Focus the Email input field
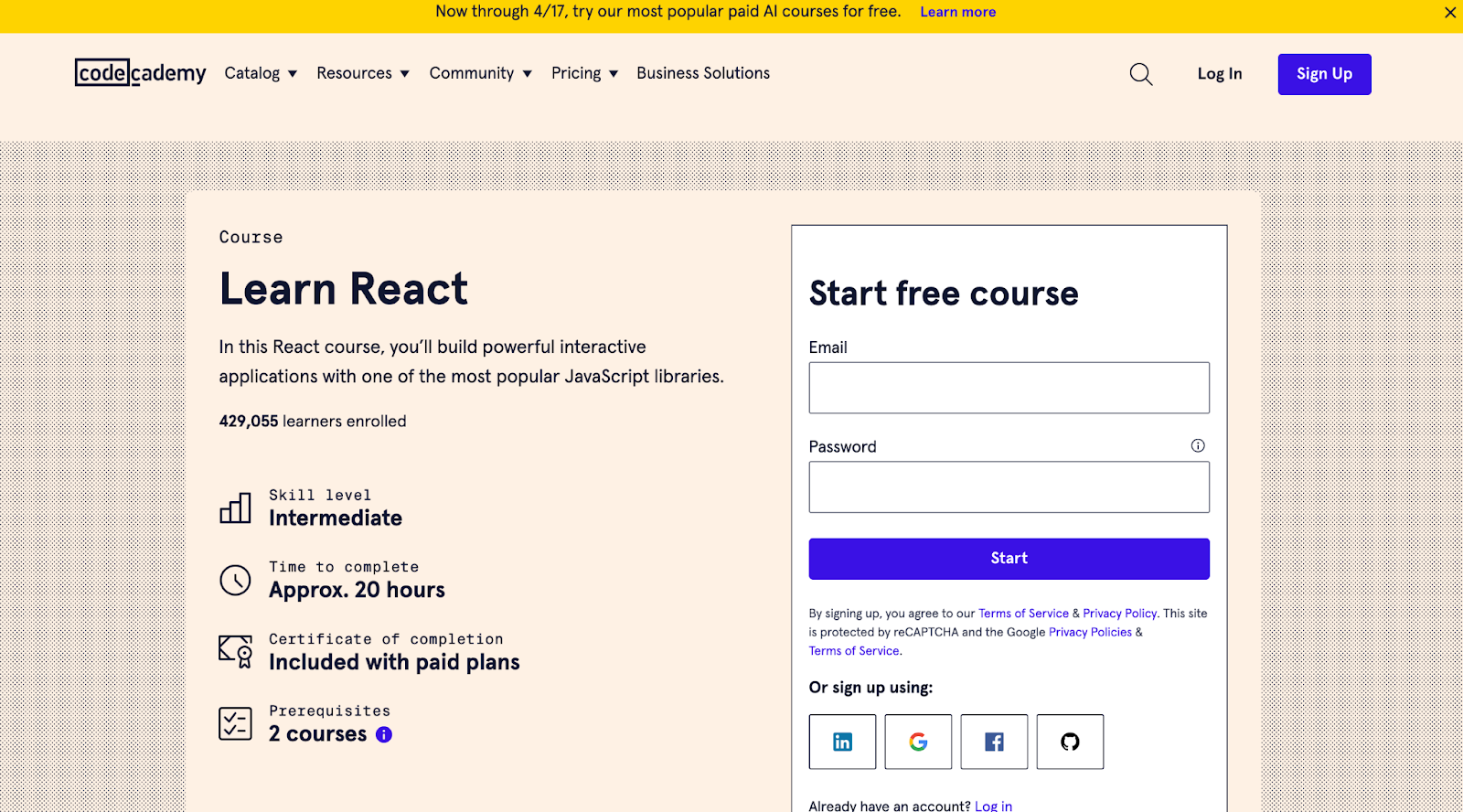 coord(1009,388)
